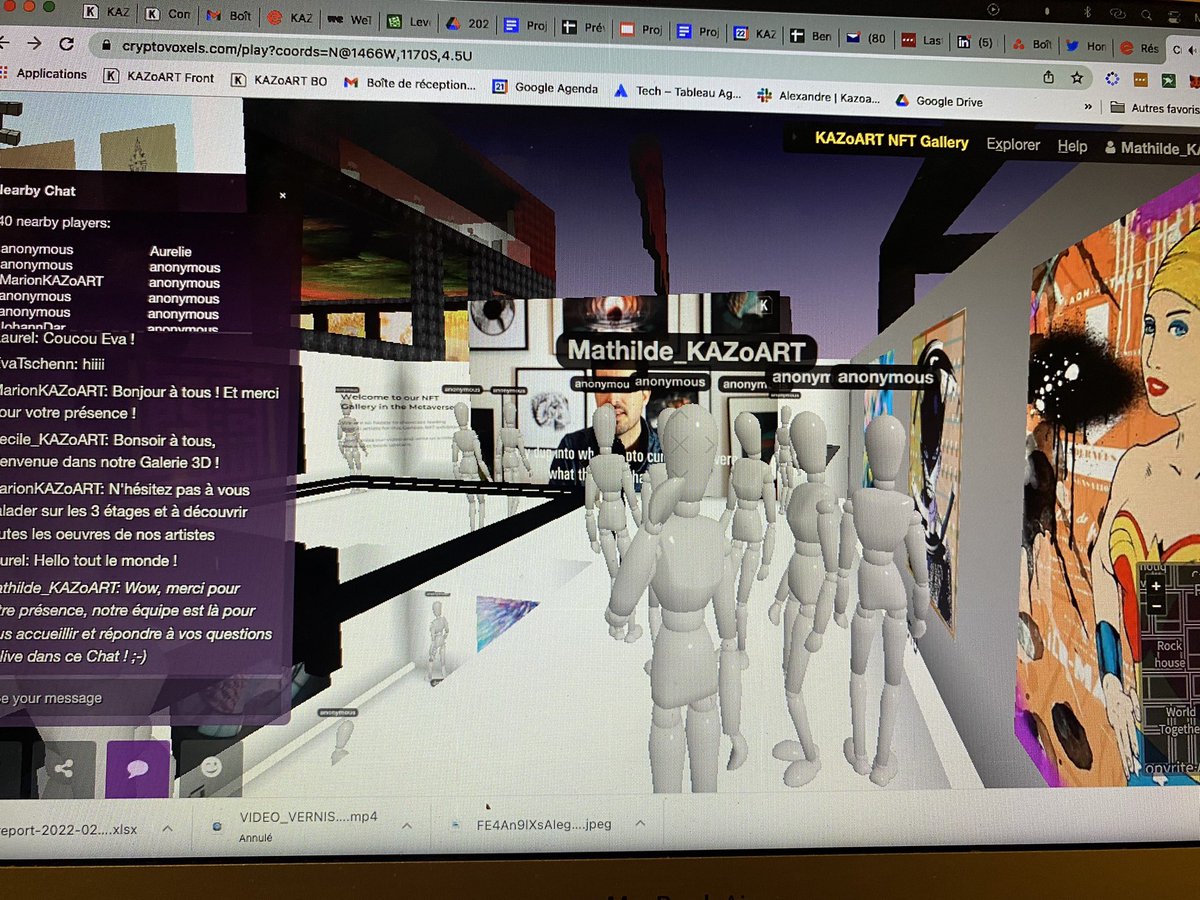This screenshot has height=900, width=1200.
Task: Open the emoji reactions icon below the chat
Action: 210,769
